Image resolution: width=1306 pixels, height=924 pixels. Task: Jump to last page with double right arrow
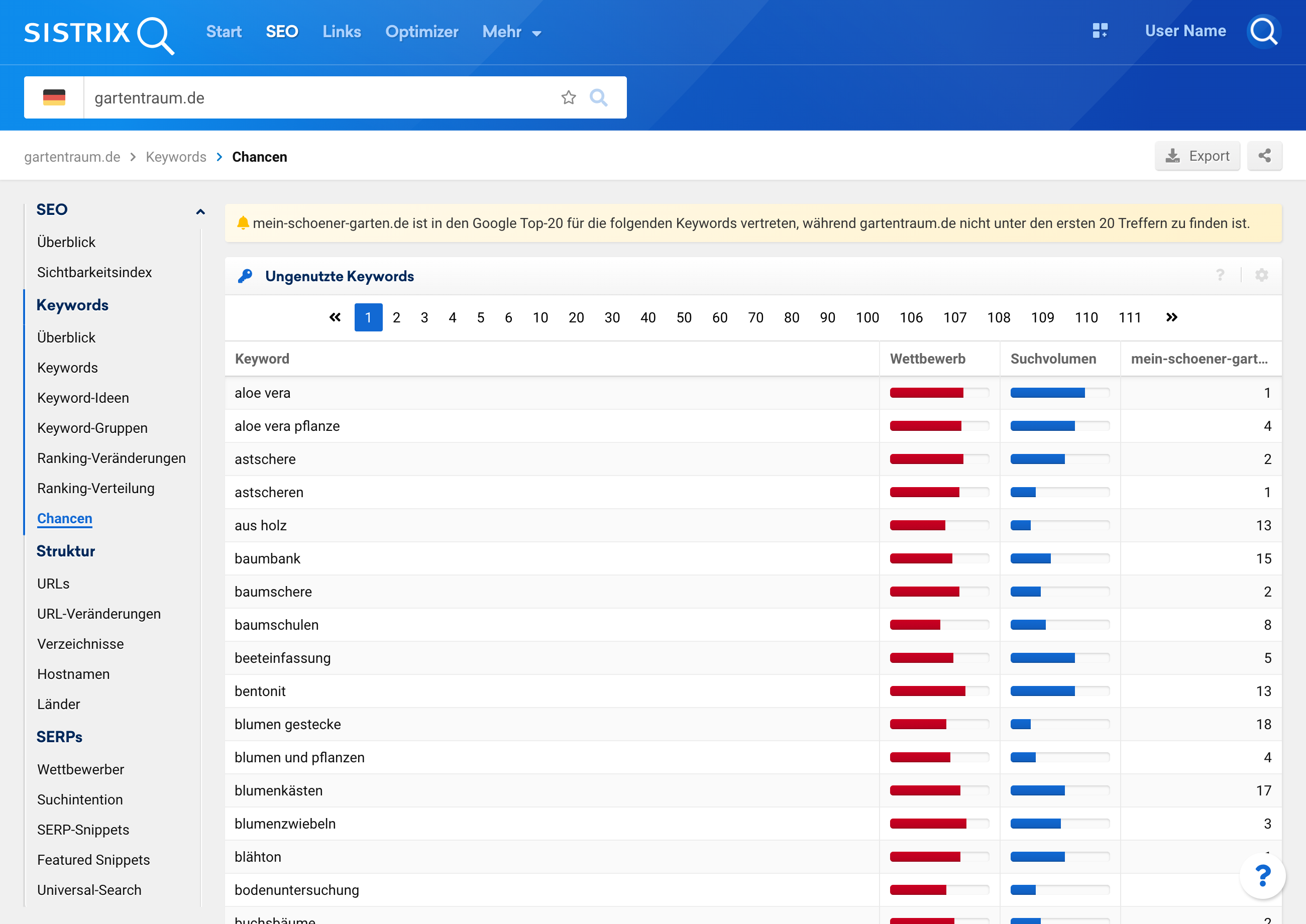coord(1171,317)
